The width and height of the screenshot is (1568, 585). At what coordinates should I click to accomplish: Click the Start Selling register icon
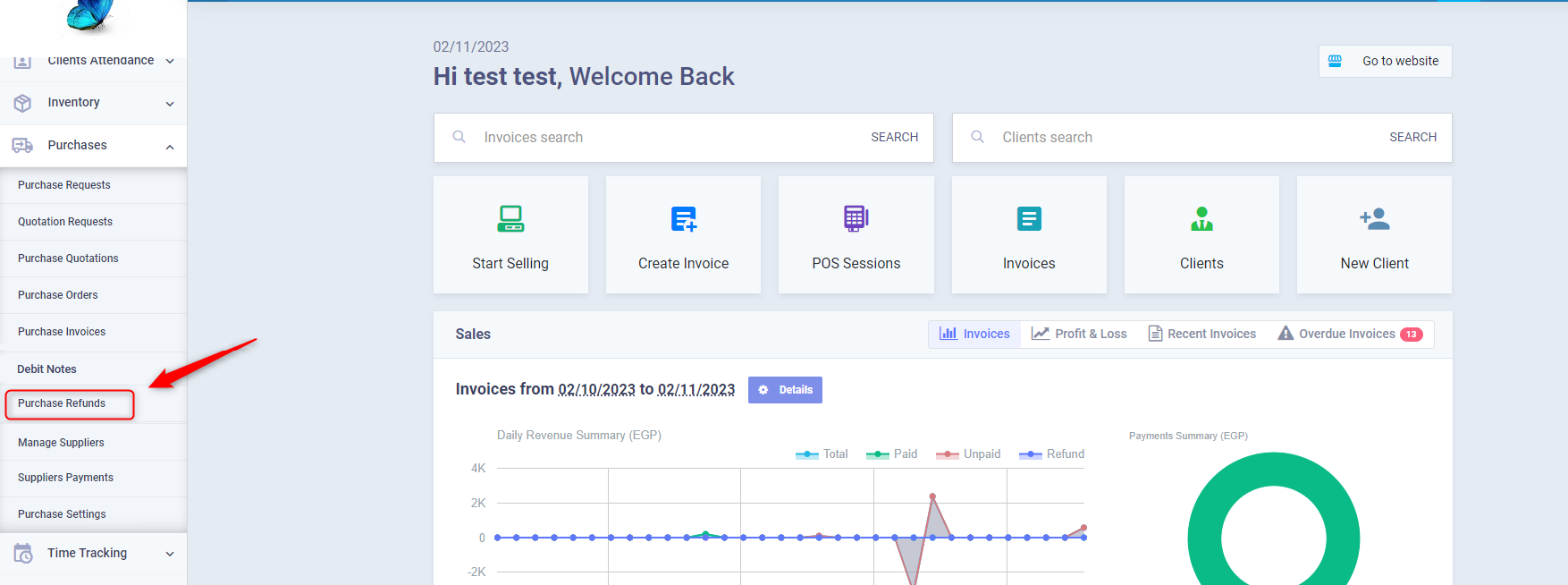(510, 219)
